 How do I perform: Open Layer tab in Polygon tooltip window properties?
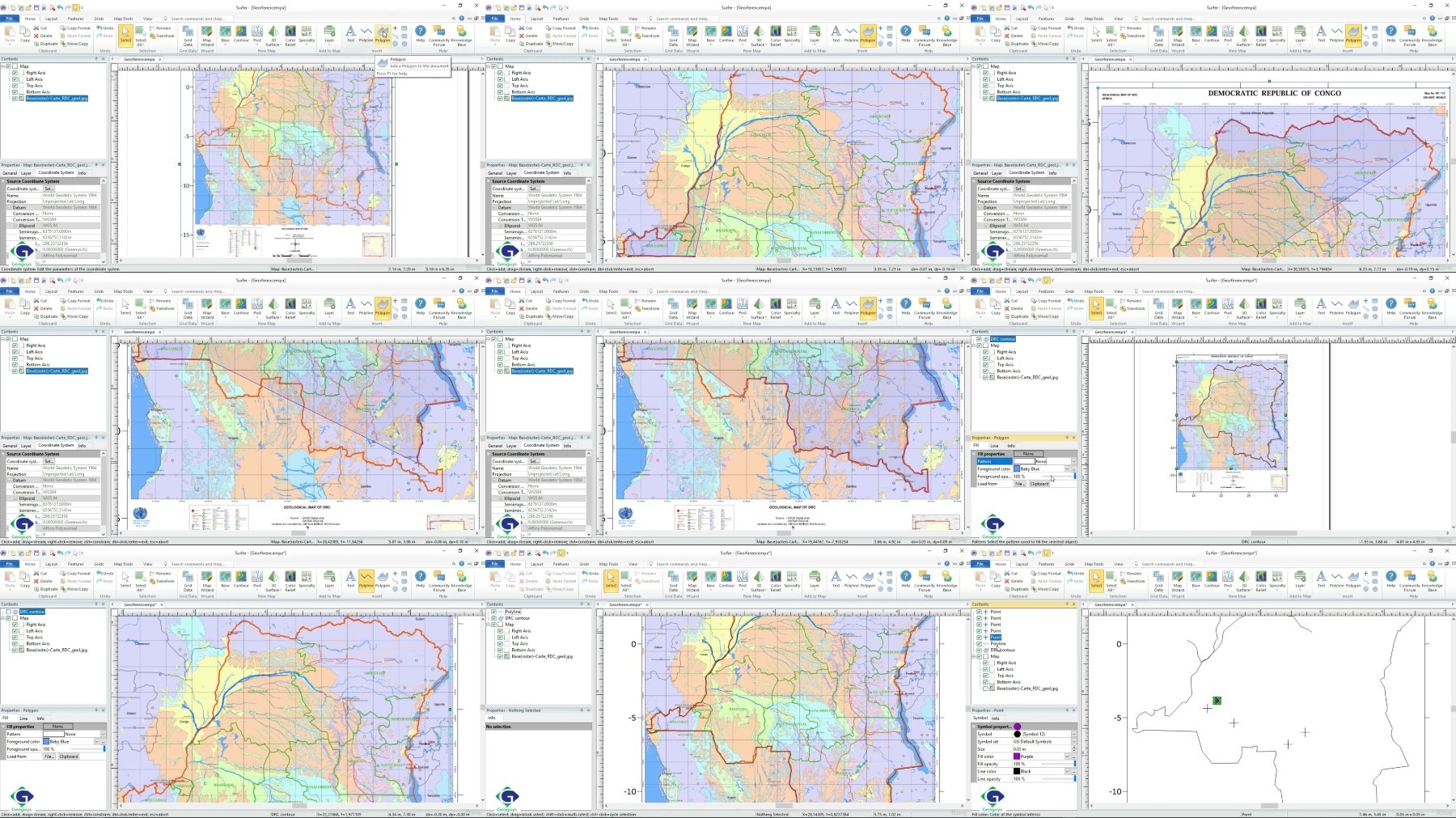pyautogui.click(x=26, y=172)
